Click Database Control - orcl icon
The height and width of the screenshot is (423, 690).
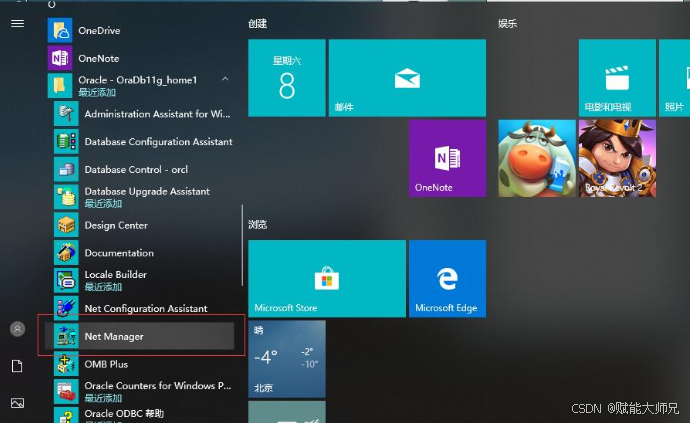(66, 169)
